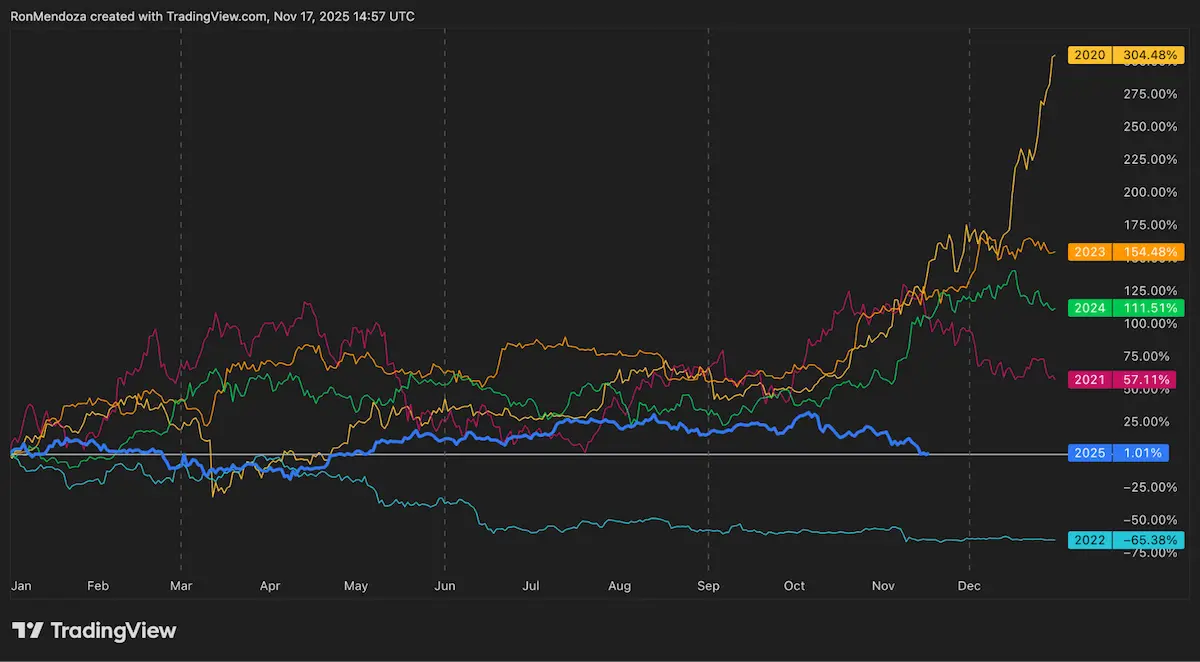Select the orange 2020 series label showing 304.48%
This screenshot has width=1200, height=662.
[x=1125, y=55]
